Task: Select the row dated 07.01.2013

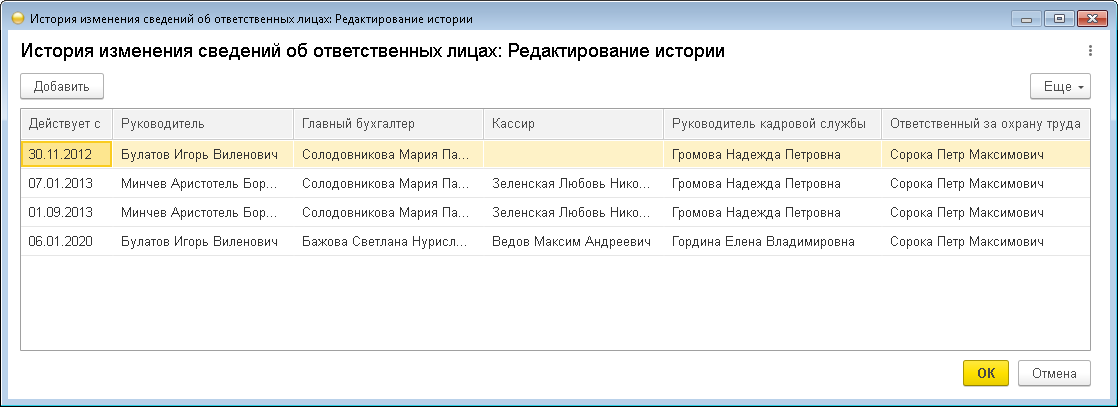Action: [x=60, y=185]
